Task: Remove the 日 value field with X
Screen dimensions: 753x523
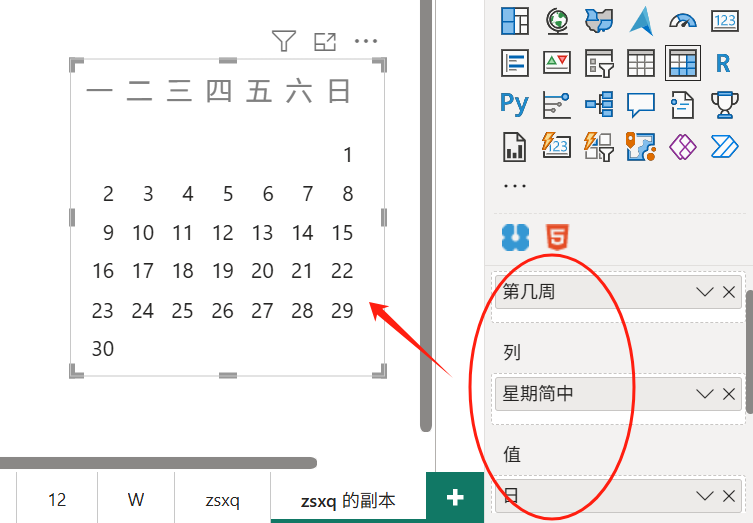Action: tap(729, 496)
